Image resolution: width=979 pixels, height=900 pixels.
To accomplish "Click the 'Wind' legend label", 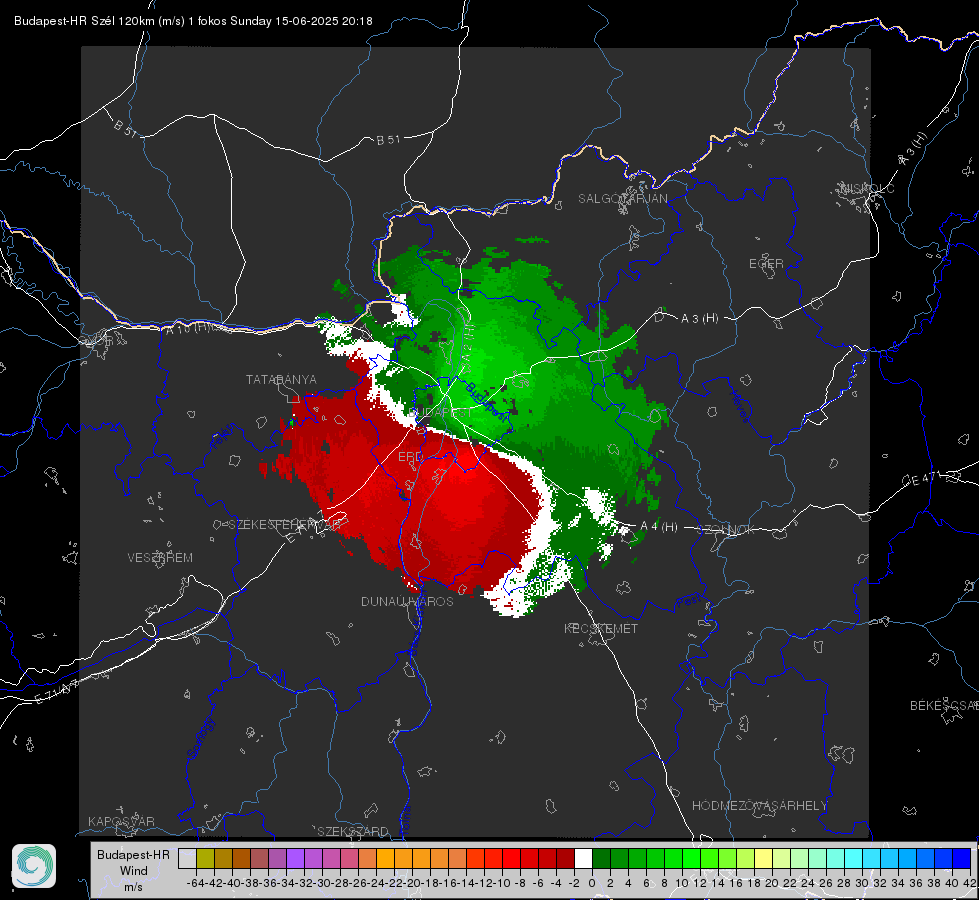I will pyautogui.click(x=134, y=871).
